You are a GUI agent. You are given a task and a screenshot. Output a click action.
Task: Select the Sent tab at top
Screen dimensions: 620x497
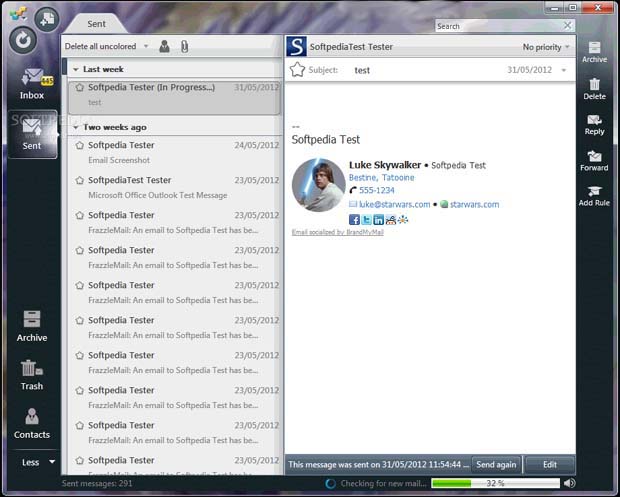[x=96, y=24]
